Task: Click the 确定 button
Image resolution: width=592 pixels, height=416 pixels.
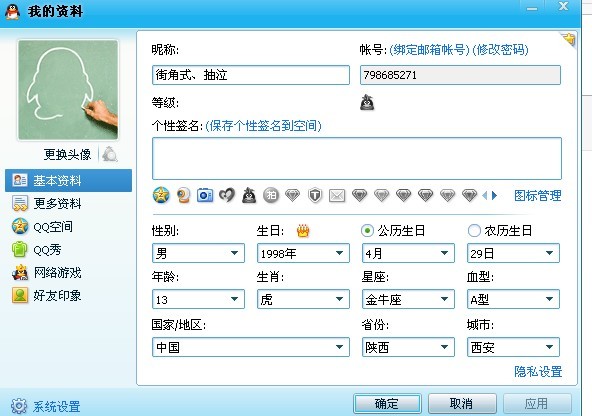Action: 387,404
